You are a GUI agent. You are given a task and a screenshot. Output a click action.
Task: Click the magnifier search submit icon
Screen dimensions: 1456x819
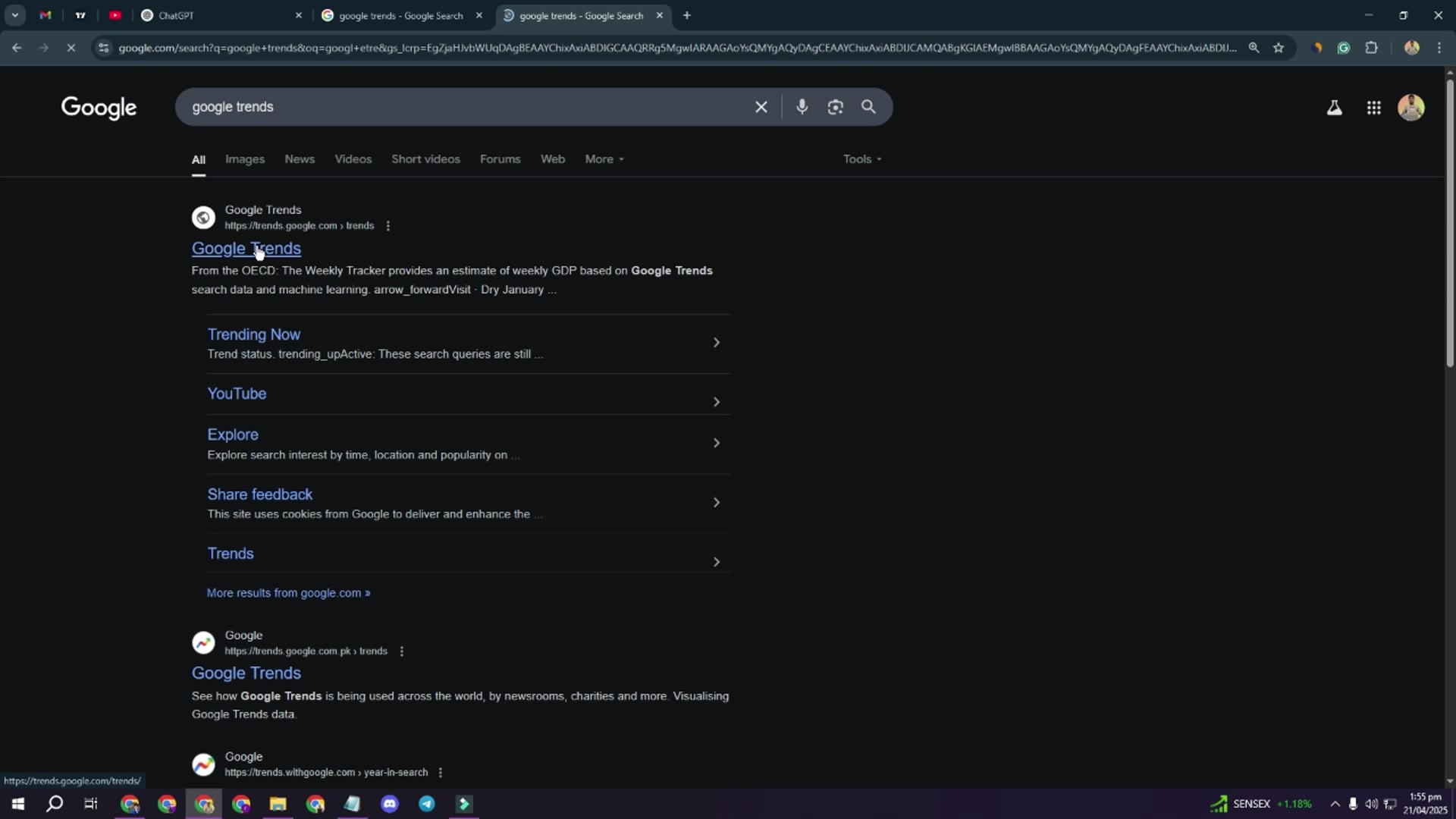[x=868, y=107]
